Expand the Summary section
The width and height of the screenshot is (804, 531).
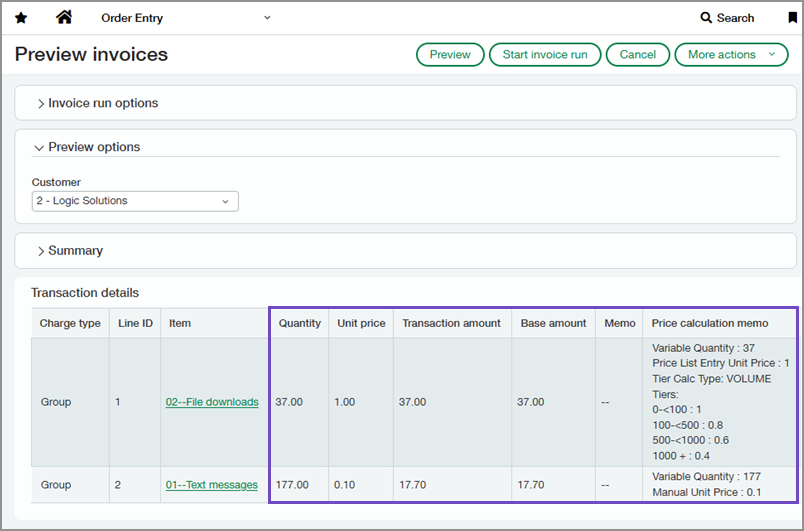tap(70, 251)
